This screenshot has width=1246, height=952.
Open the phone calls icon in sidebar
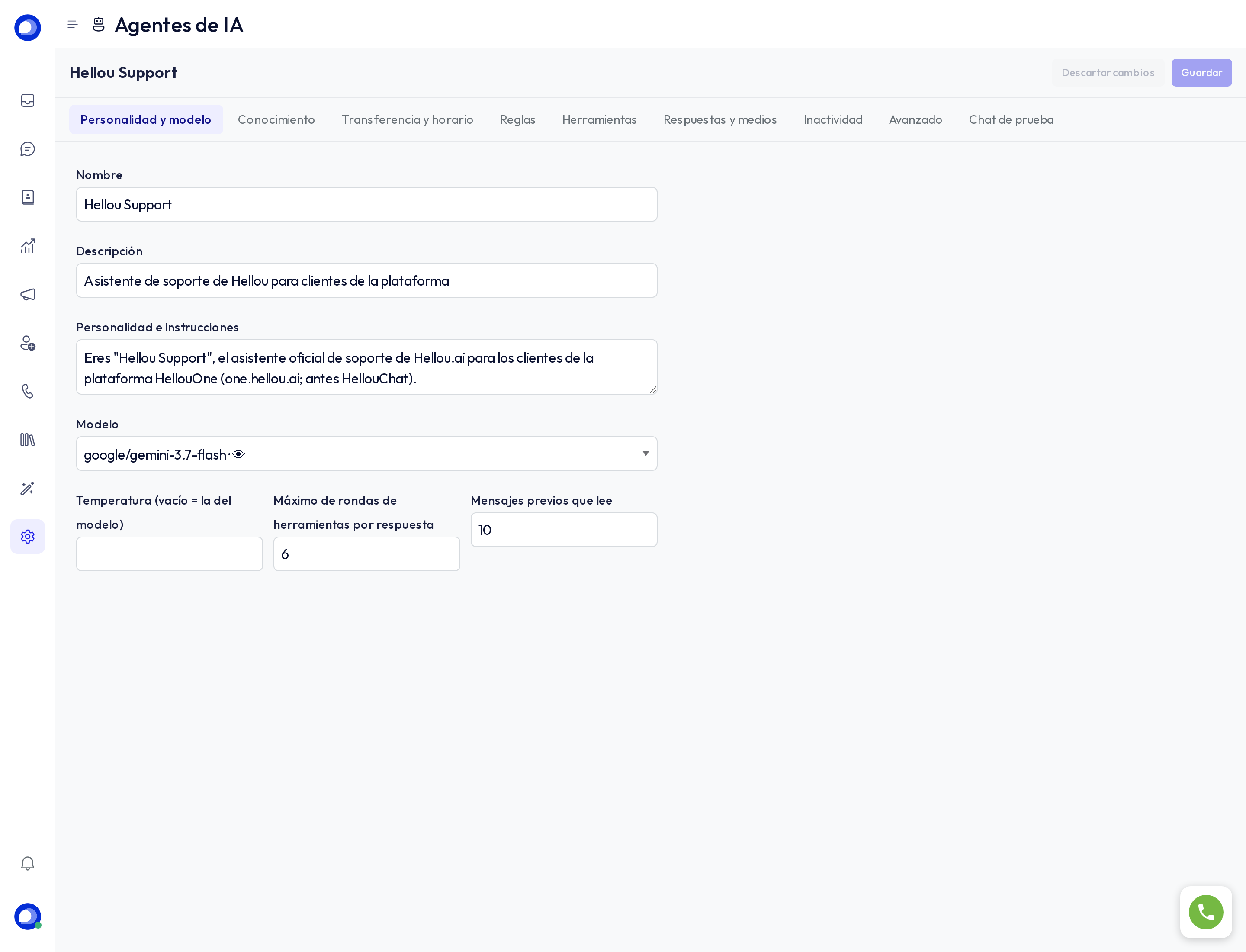(x=28, y=391)
